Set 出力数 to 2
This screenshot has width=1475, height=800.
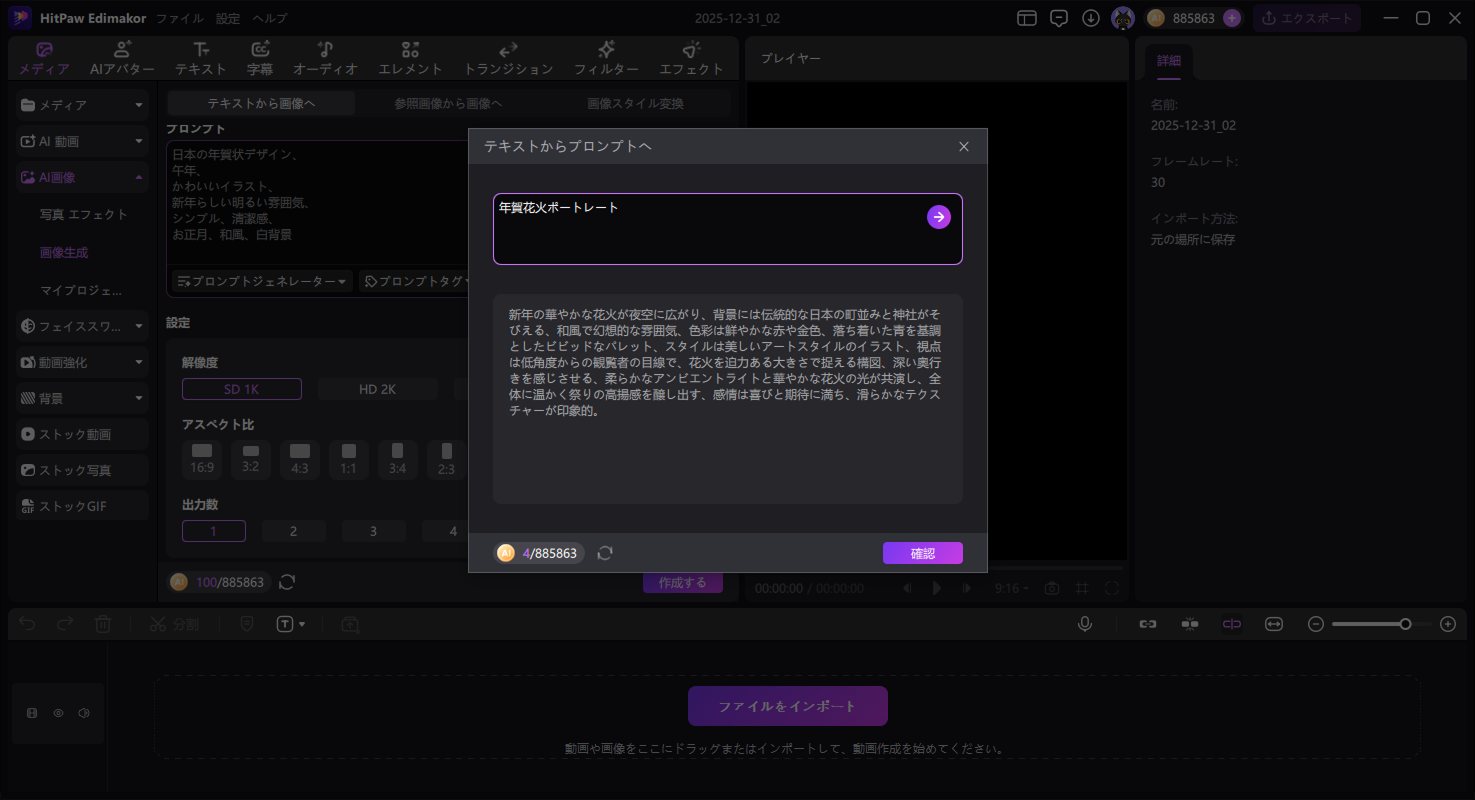point(294,531)
